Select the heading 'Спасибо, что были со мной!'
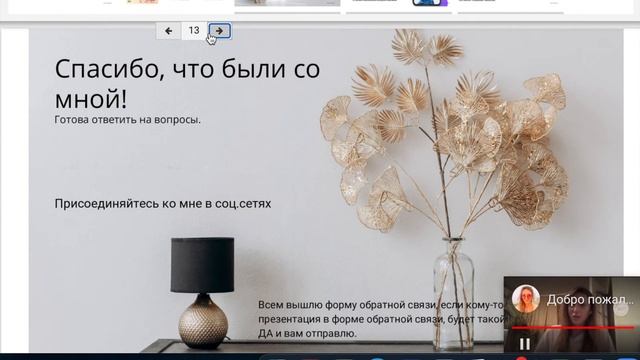The width and height of the screenshot is (640, 360). click(187, 84)
